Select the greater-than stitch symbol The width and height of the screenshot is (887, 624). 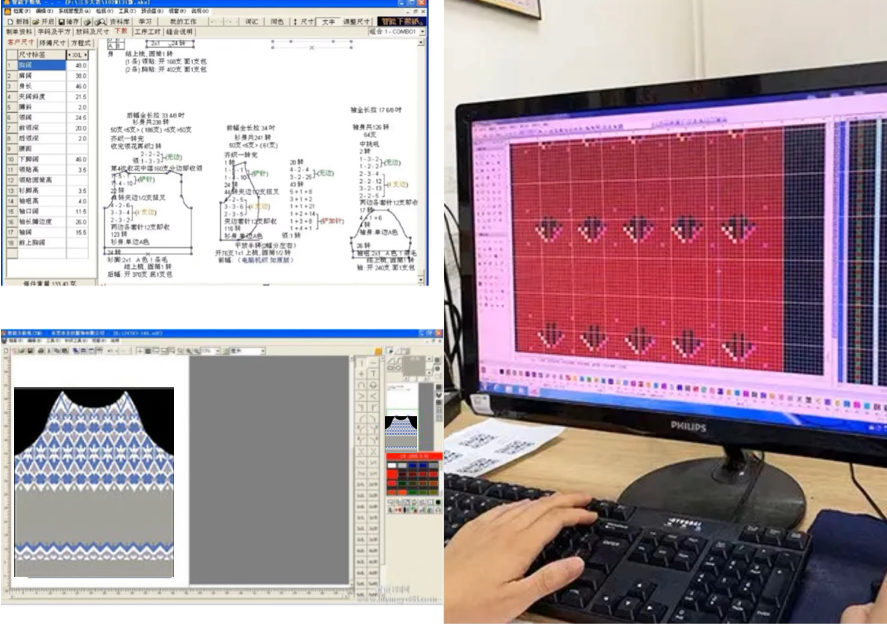click(x=361, y=397)
